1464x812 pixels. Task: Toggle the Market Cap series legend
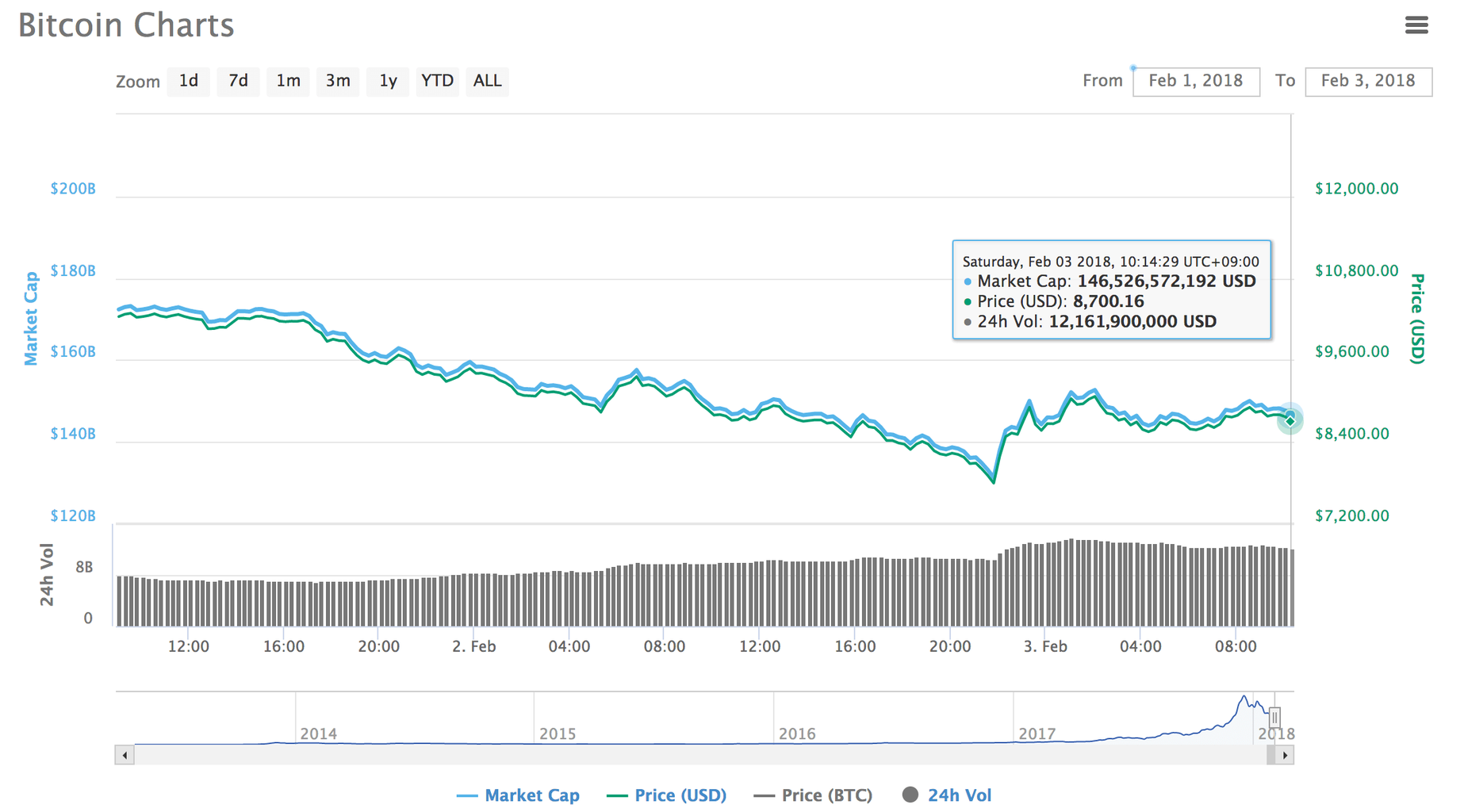click(x=519, y=795)
